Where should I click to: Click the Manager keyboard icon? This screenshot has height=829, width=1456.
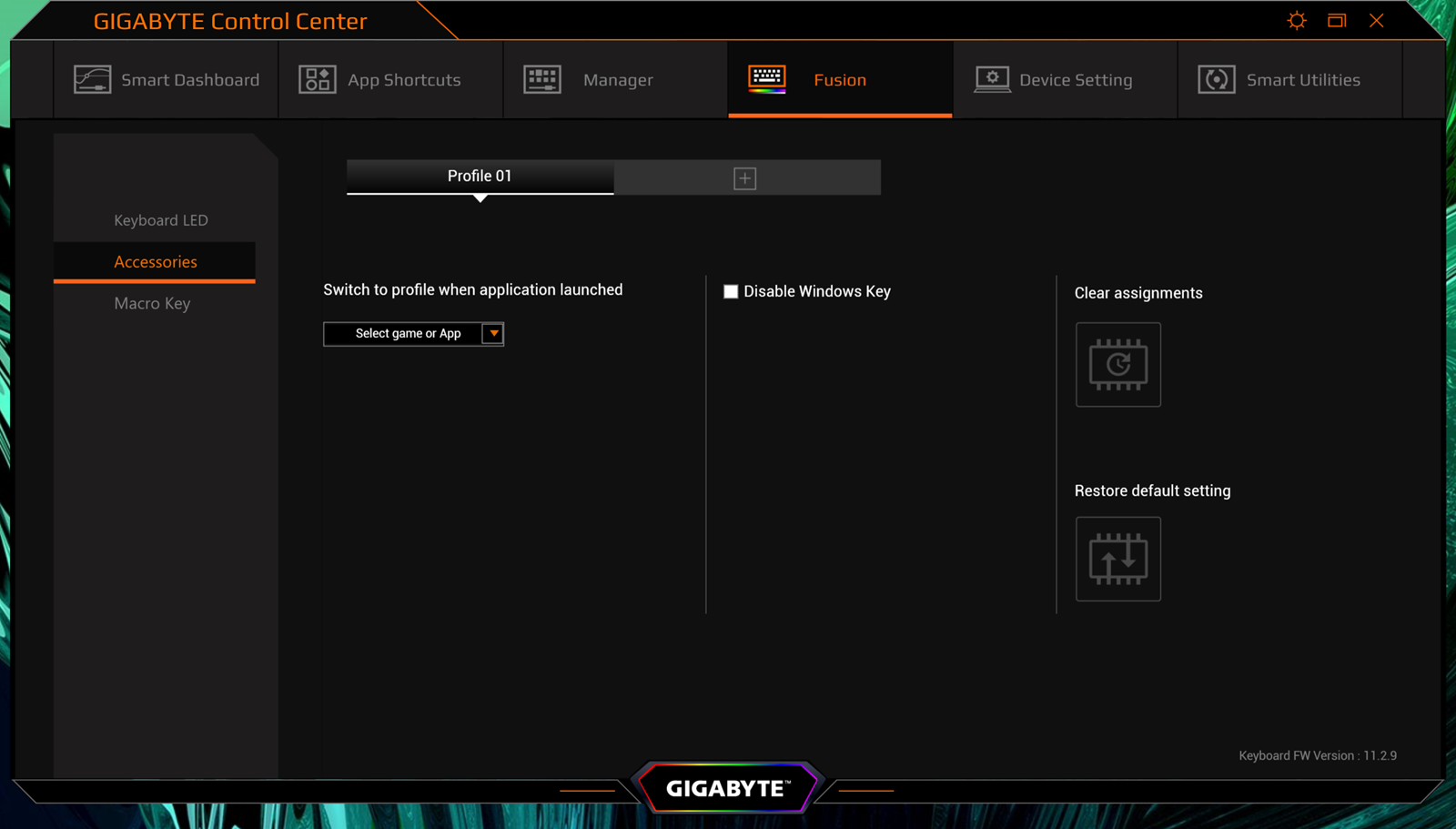[542, 80]
